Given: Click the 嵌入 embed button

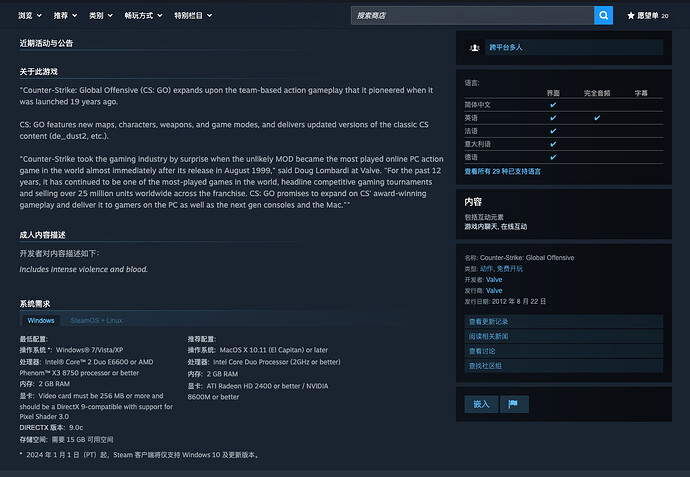Looking at the screenshot, I should point(481,404).
